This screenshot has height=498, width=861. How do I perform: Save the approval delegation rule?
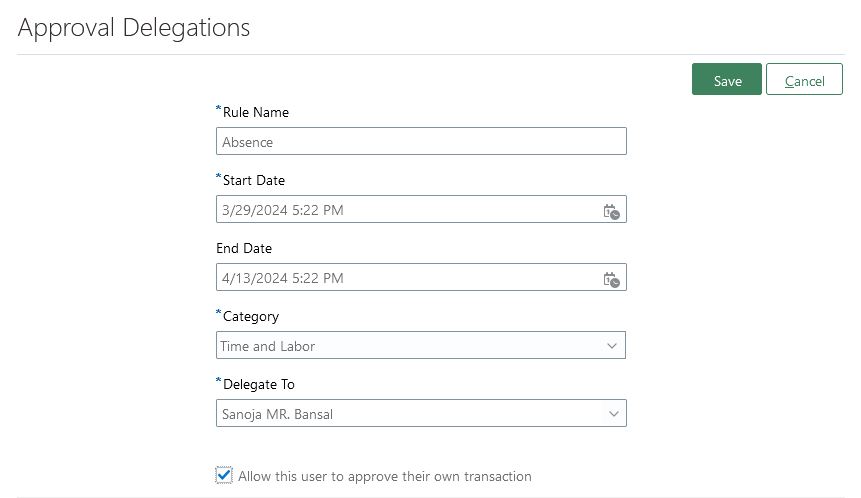726,79
